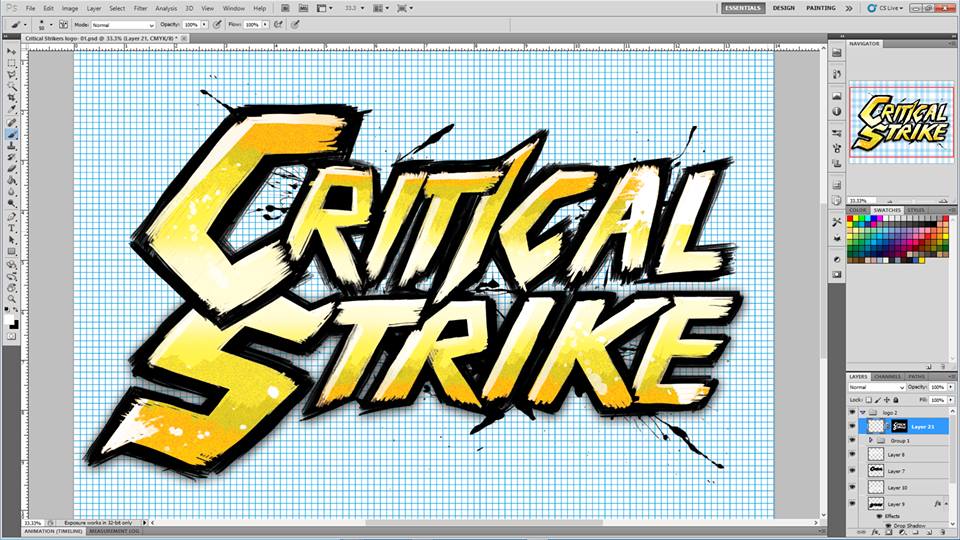Open brush Mode dropdown
The image size is (960, 540).
[x=123, y=24]
